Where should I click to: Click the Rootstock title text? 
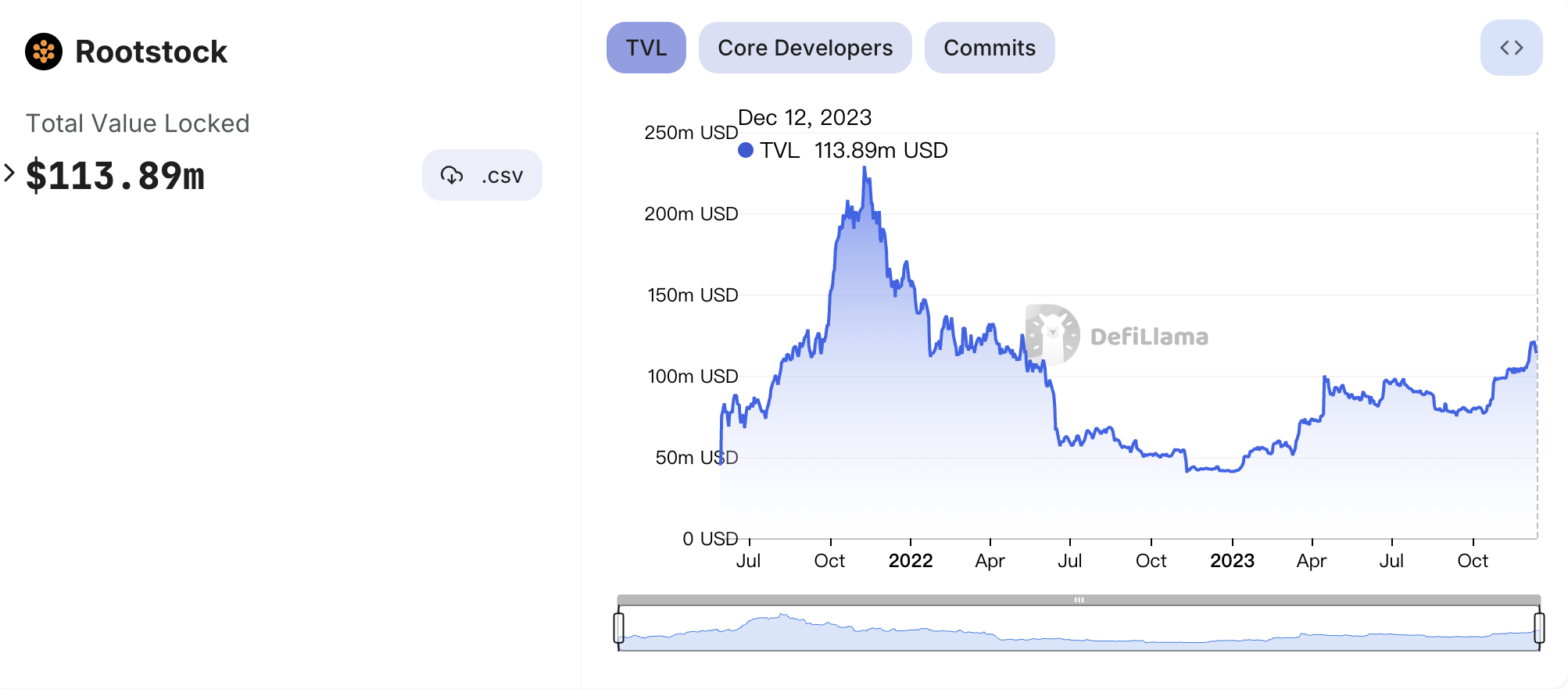[x=151, y=52]
